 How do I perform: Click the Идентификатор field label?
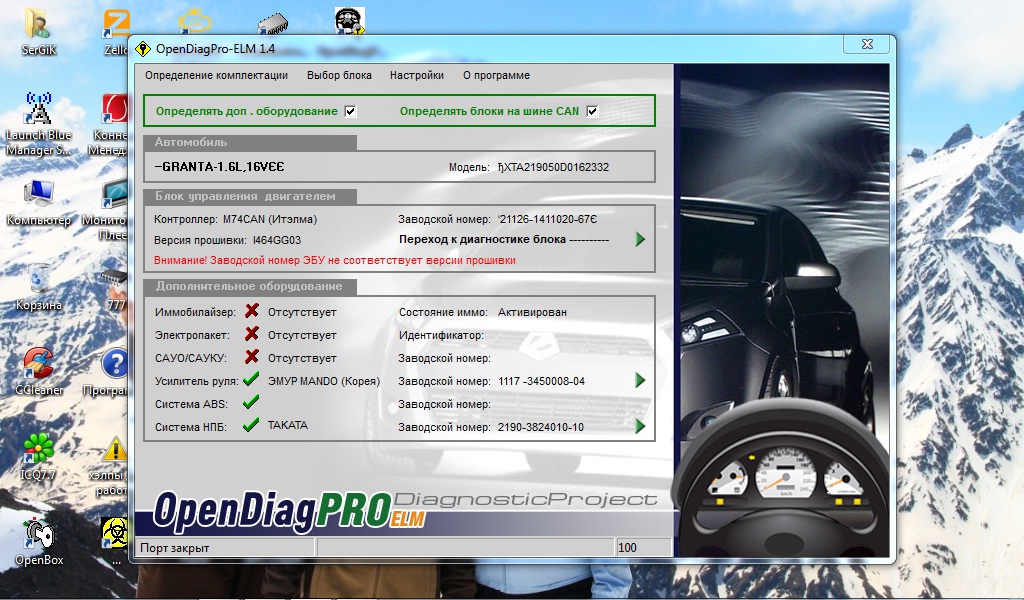pos(441,335)
